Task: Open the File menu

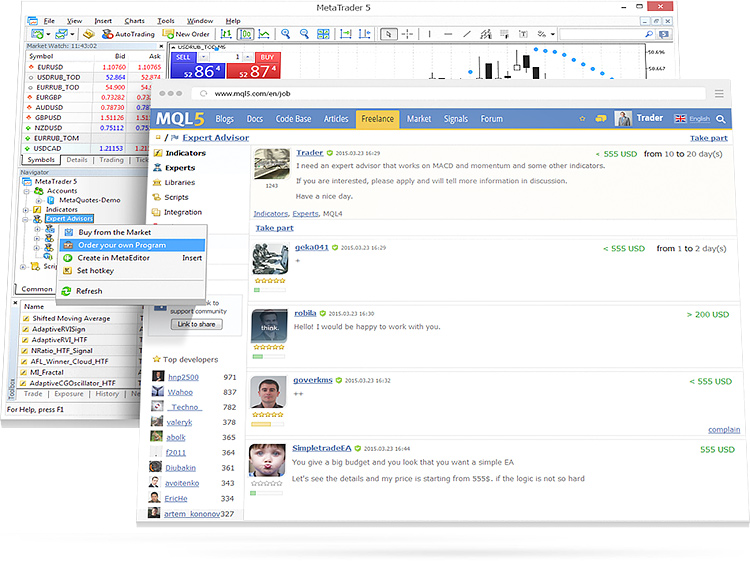Action: tap(49, 21)
